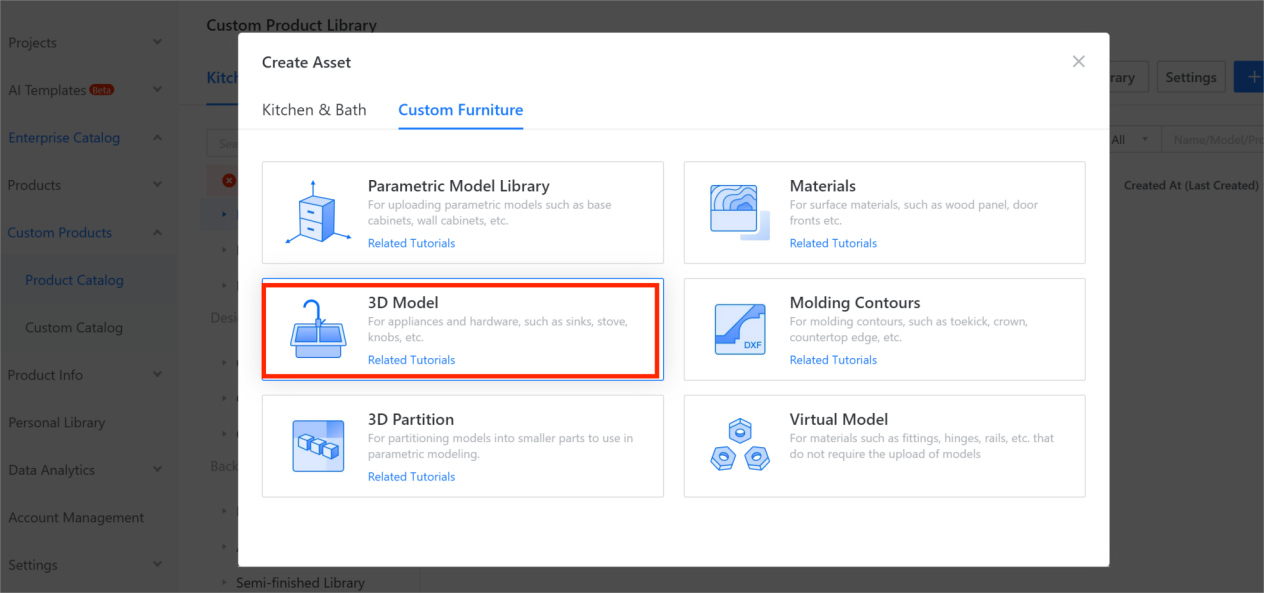
Task: Choose the Virtual Model asset card title
Action: (838, 419)
